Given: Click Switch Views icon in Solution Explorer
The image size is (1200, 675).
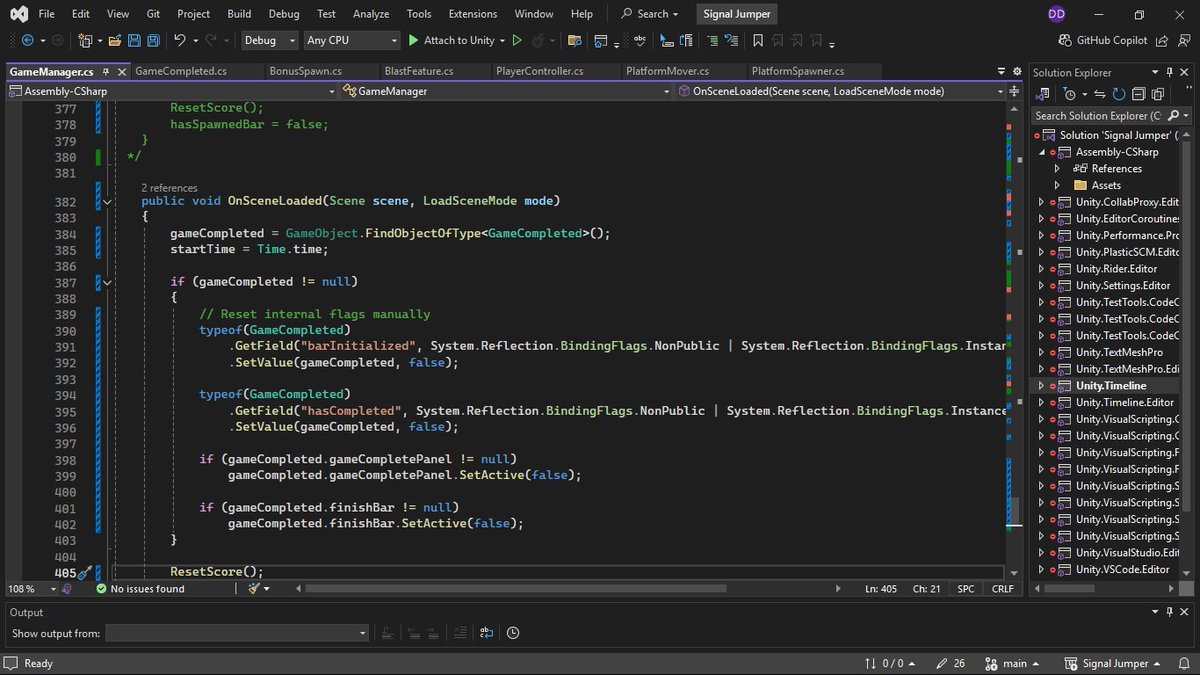Looking at the screenshot, I should tap(1044, 94).
